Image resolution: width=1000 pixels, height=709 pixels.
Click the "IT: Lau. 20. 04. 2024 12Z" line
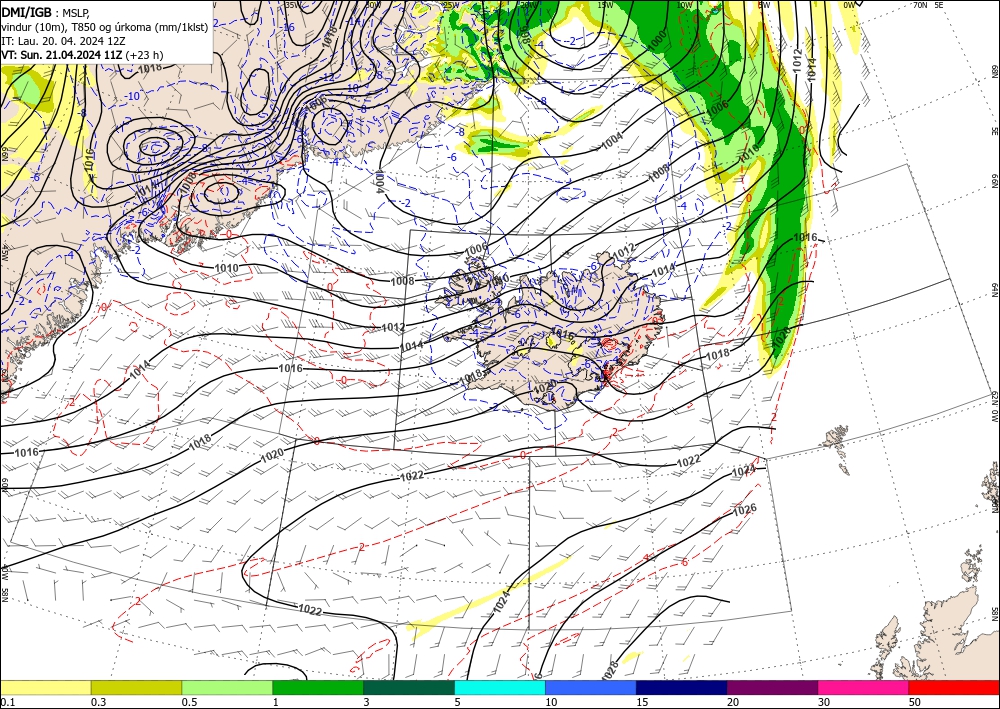click(64, 41)
